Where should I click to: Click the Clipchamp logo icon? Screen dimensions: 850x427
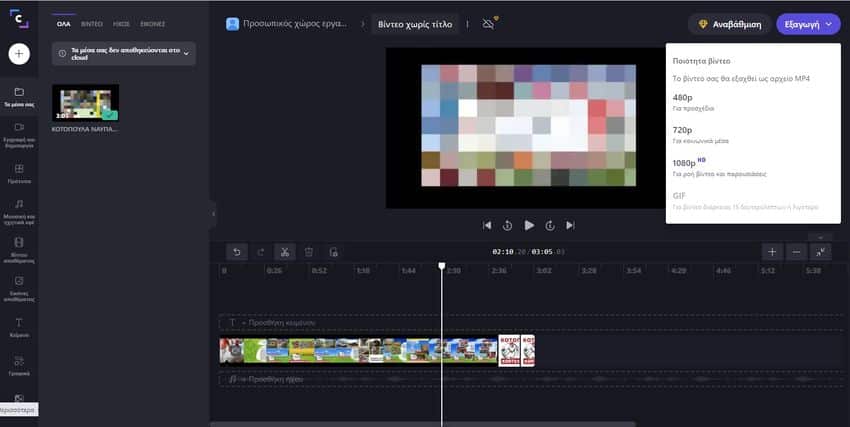(19, 19)
